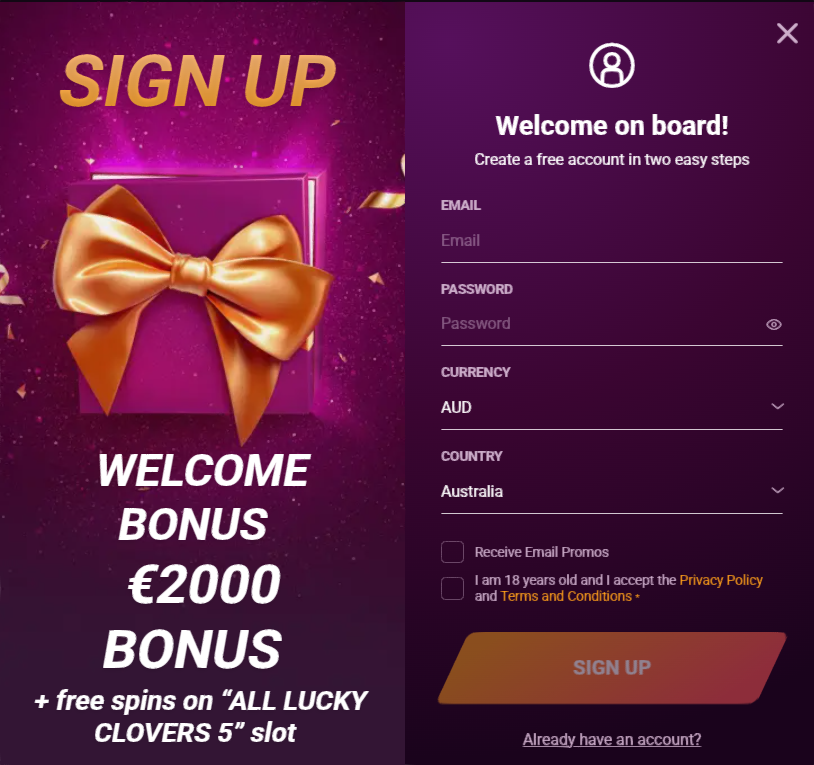Open the AUD currency selector
This screenshot has height=765, width=814.
pyautogui.click(x=612, y=407)
